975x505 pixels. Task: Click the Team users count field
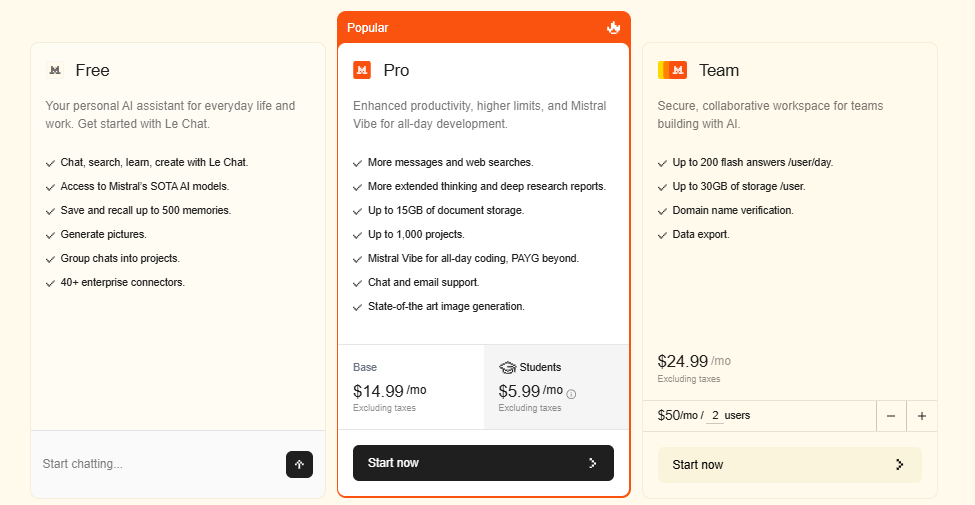[715, 415]
